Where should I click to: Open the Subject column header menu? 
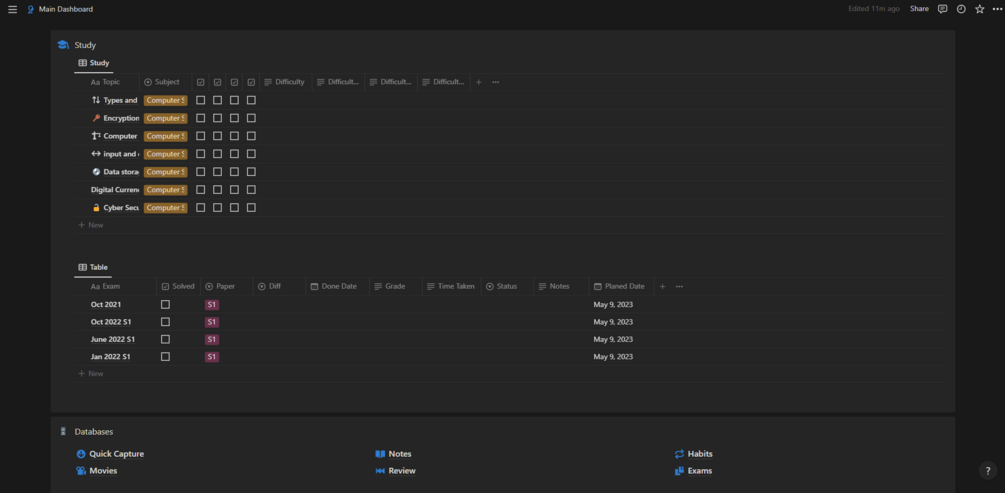[x=165, y=82]
